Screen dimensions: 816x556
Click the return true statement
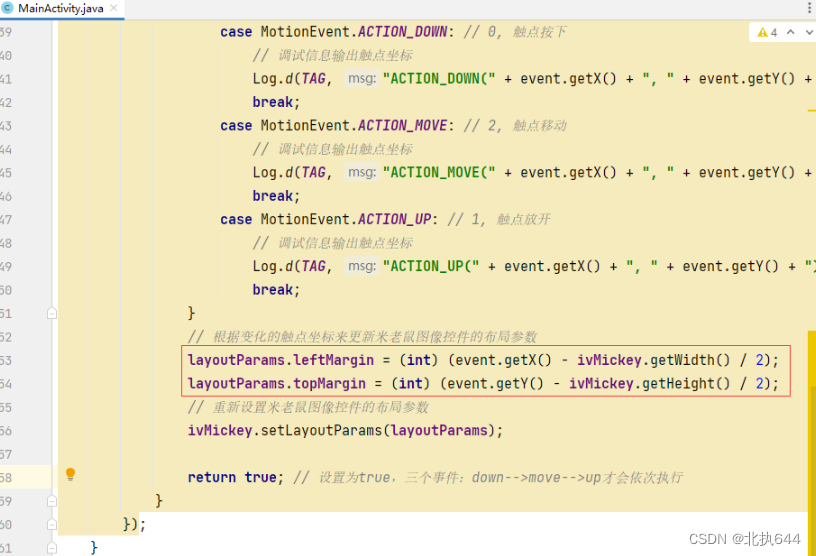236,477
